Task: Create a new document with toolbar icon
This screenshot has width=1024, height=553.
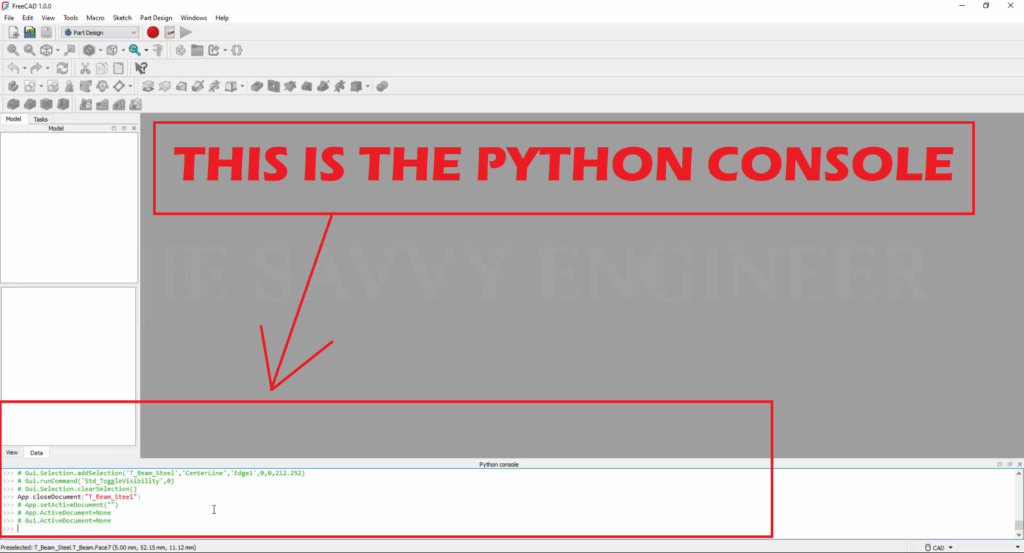Action: 13,32
